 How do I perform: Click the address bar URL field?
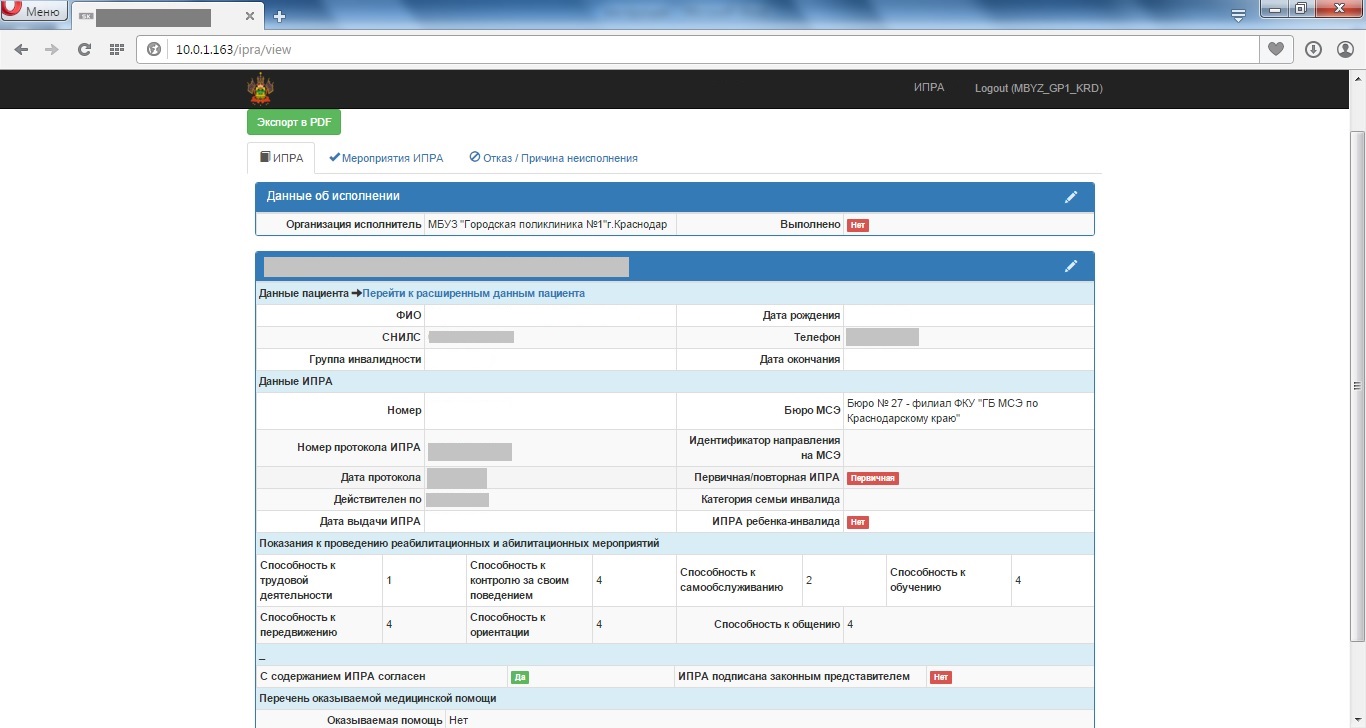[700, 49]
